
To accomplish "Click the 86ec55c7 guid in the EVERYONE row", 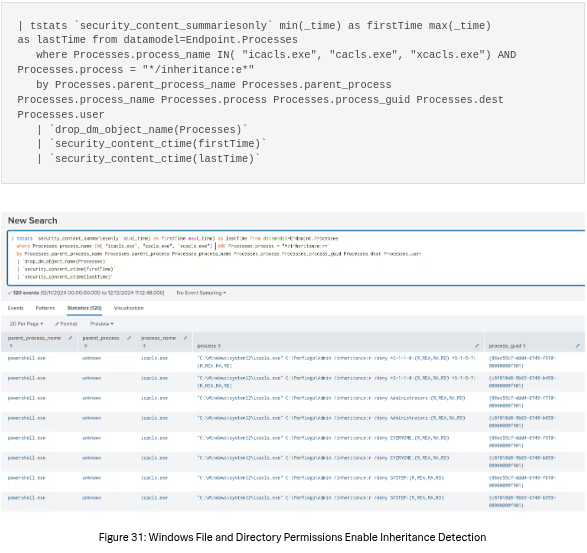I will tap(522, 441).
